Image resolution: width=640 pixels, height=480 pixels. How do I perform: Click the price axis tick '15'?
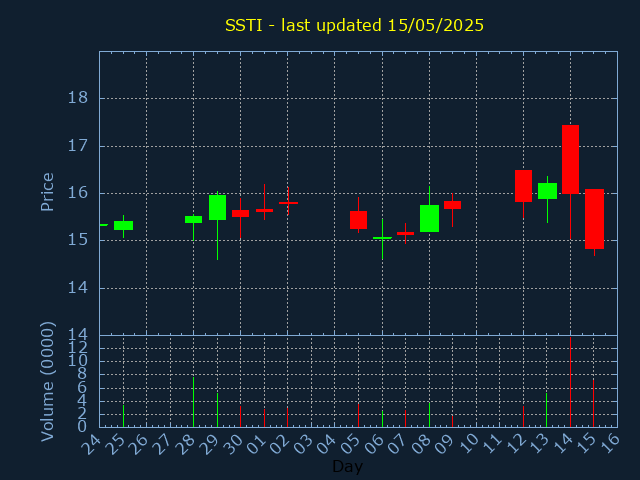tap(78, 240)
